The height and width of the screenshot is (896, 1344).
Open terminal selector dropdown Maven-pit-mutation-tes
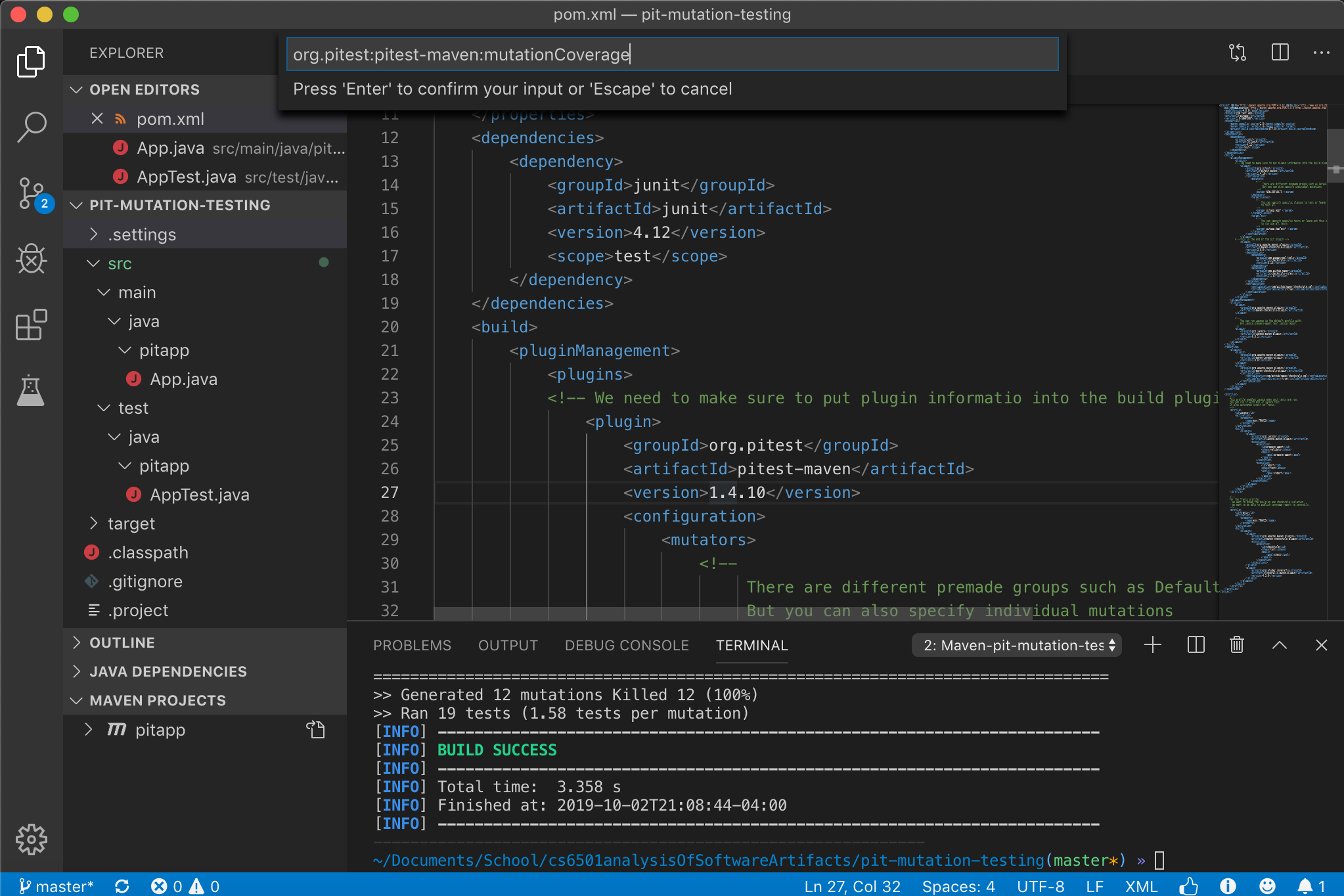[x=1016, y=645]
